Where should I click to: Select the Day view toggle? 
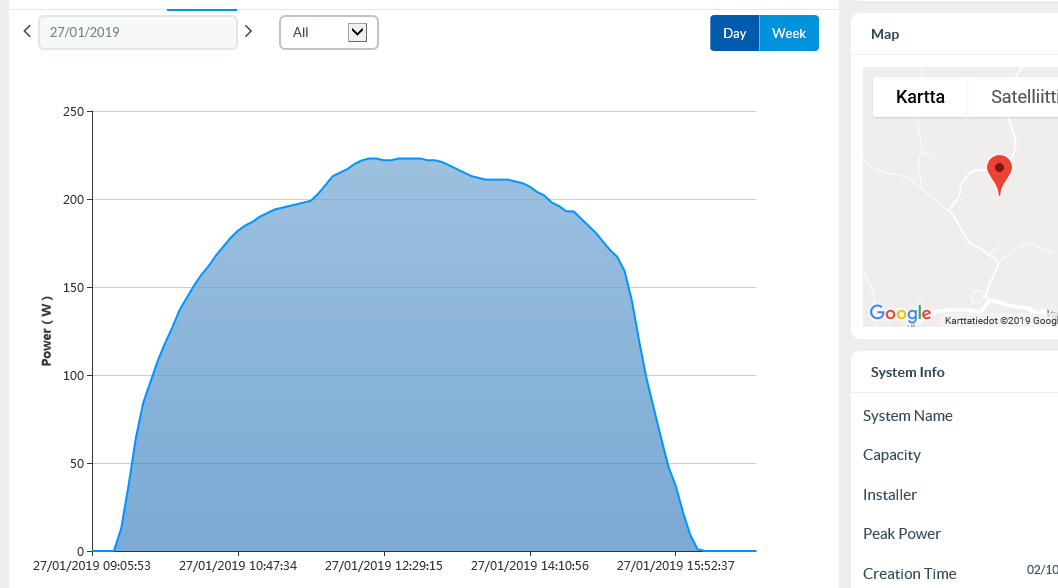click(x=734, y=33)
